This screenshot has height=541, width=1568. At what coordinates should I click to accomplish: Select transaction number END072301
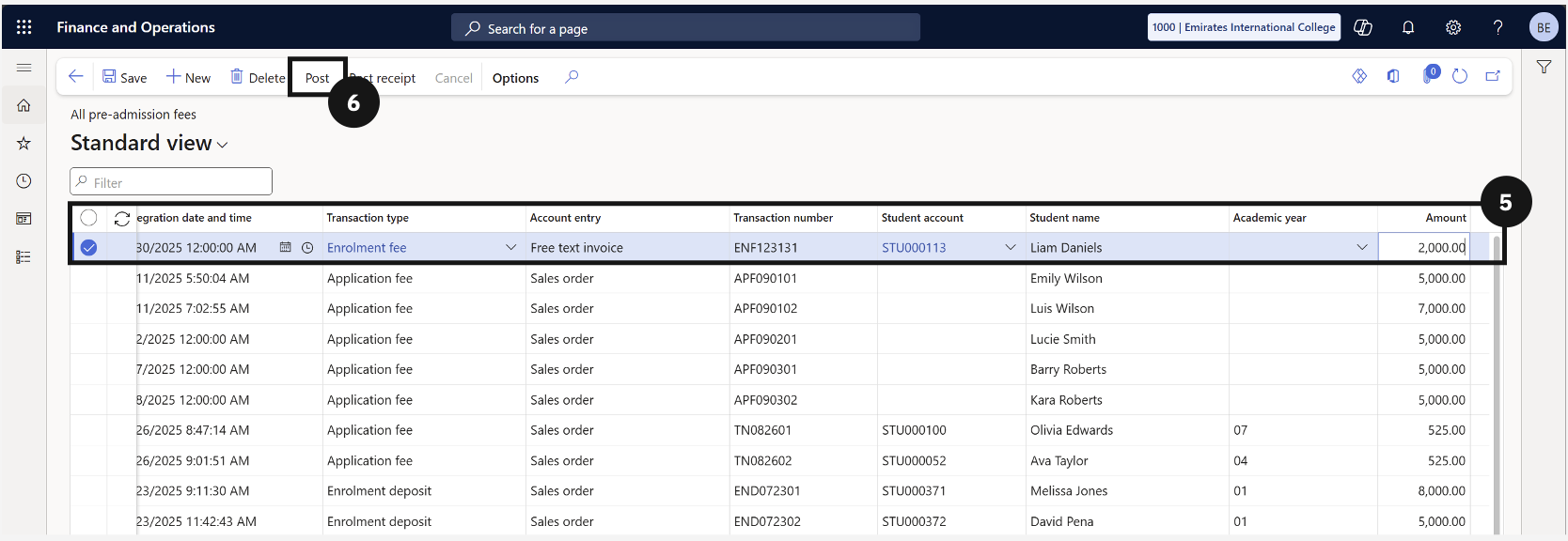tap(767, 491)
